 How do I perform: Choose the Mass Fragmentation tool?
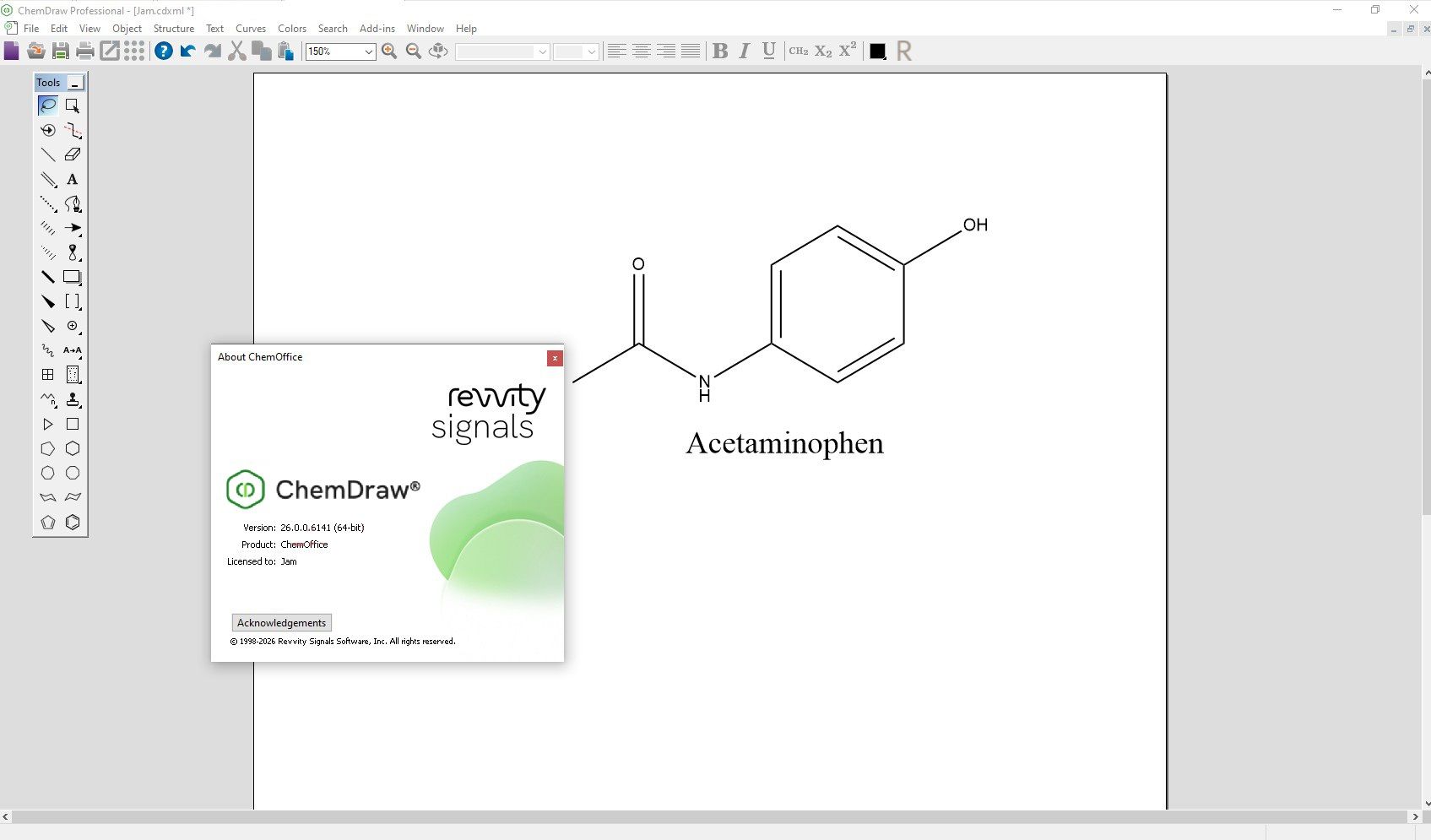[73, 130]
